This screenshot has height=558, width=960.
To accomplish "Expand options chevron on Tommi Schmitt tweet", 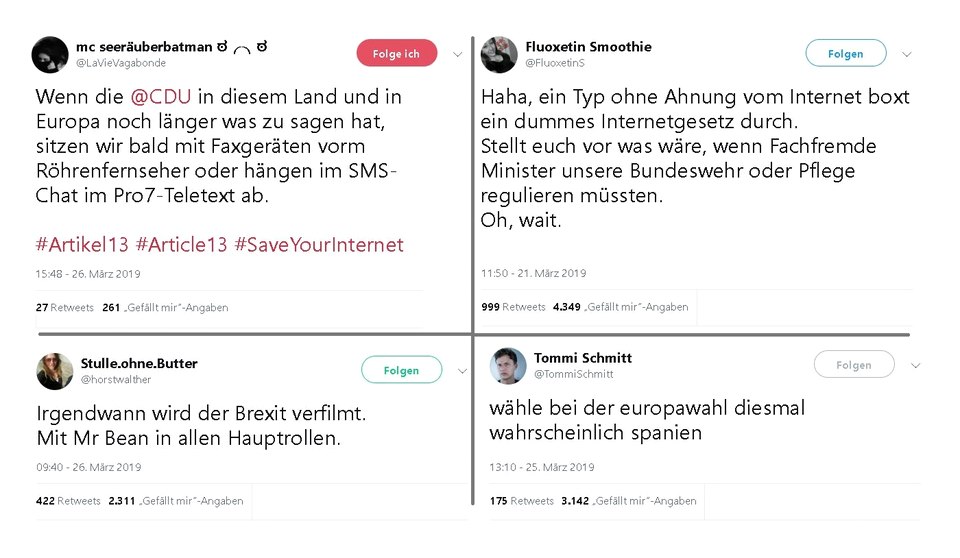I will (915, 366).
